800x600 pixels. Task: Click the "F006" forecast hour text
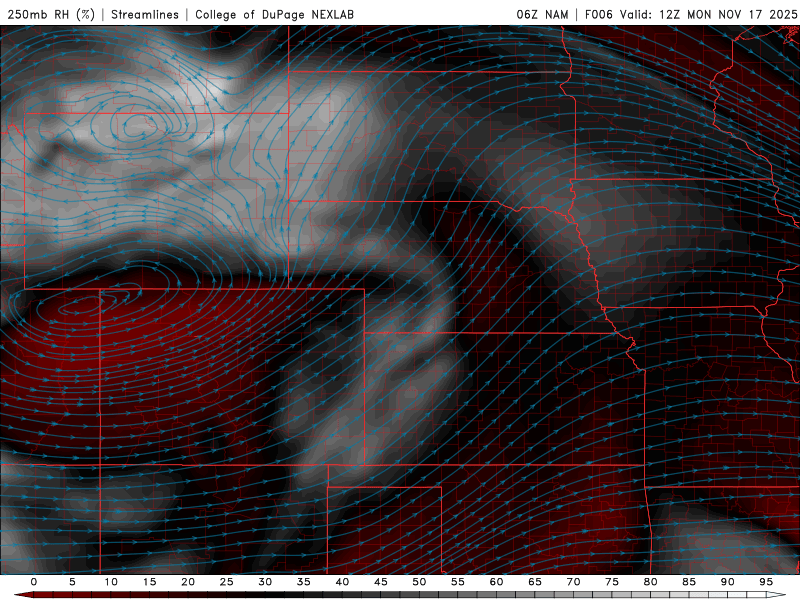pos(599,14)
